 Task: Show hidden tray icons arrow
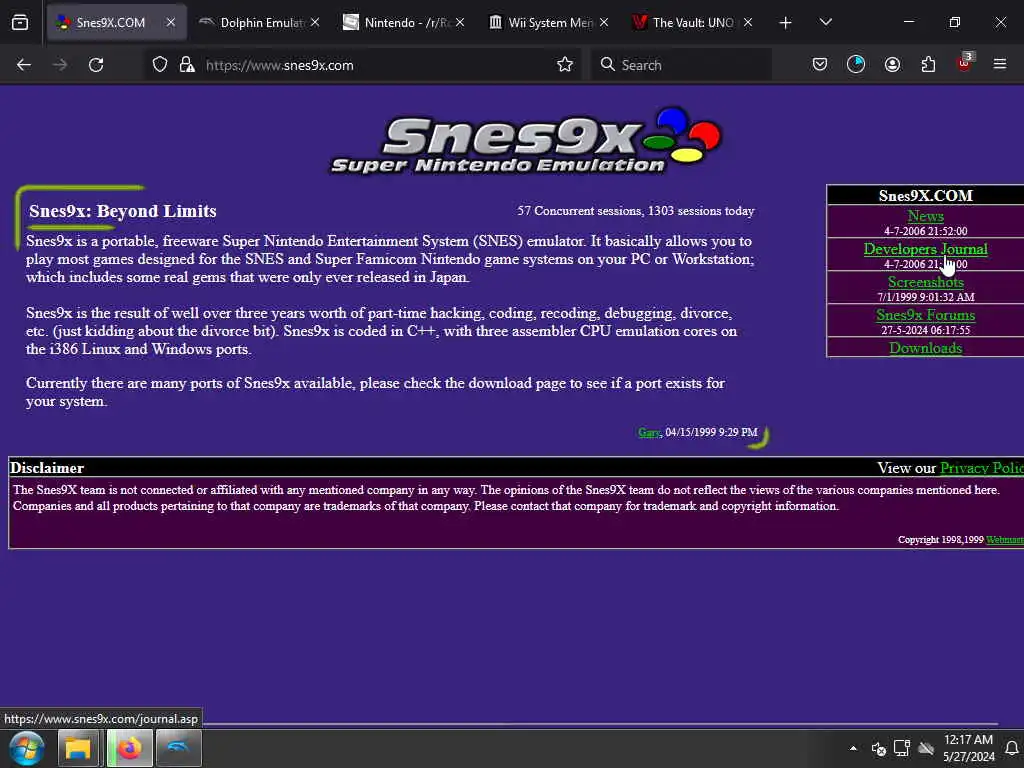(853, 748)
